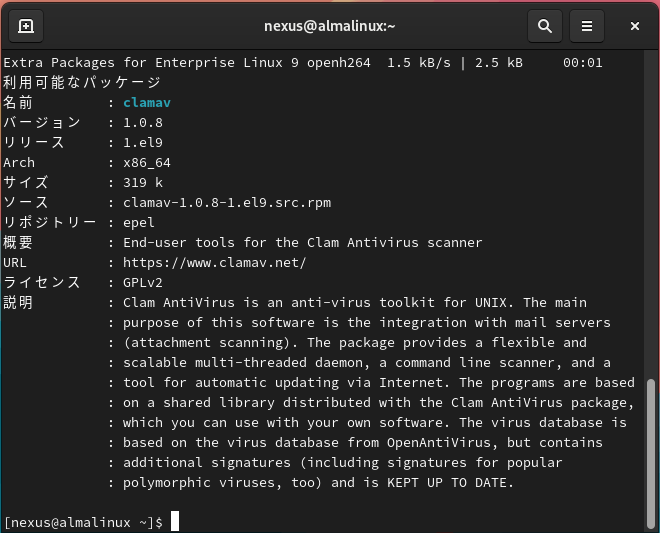Click the highlighted clamav package name
The width and height of the screenshot is (660, 533).
pyautogui.click(x=147, y=102)
